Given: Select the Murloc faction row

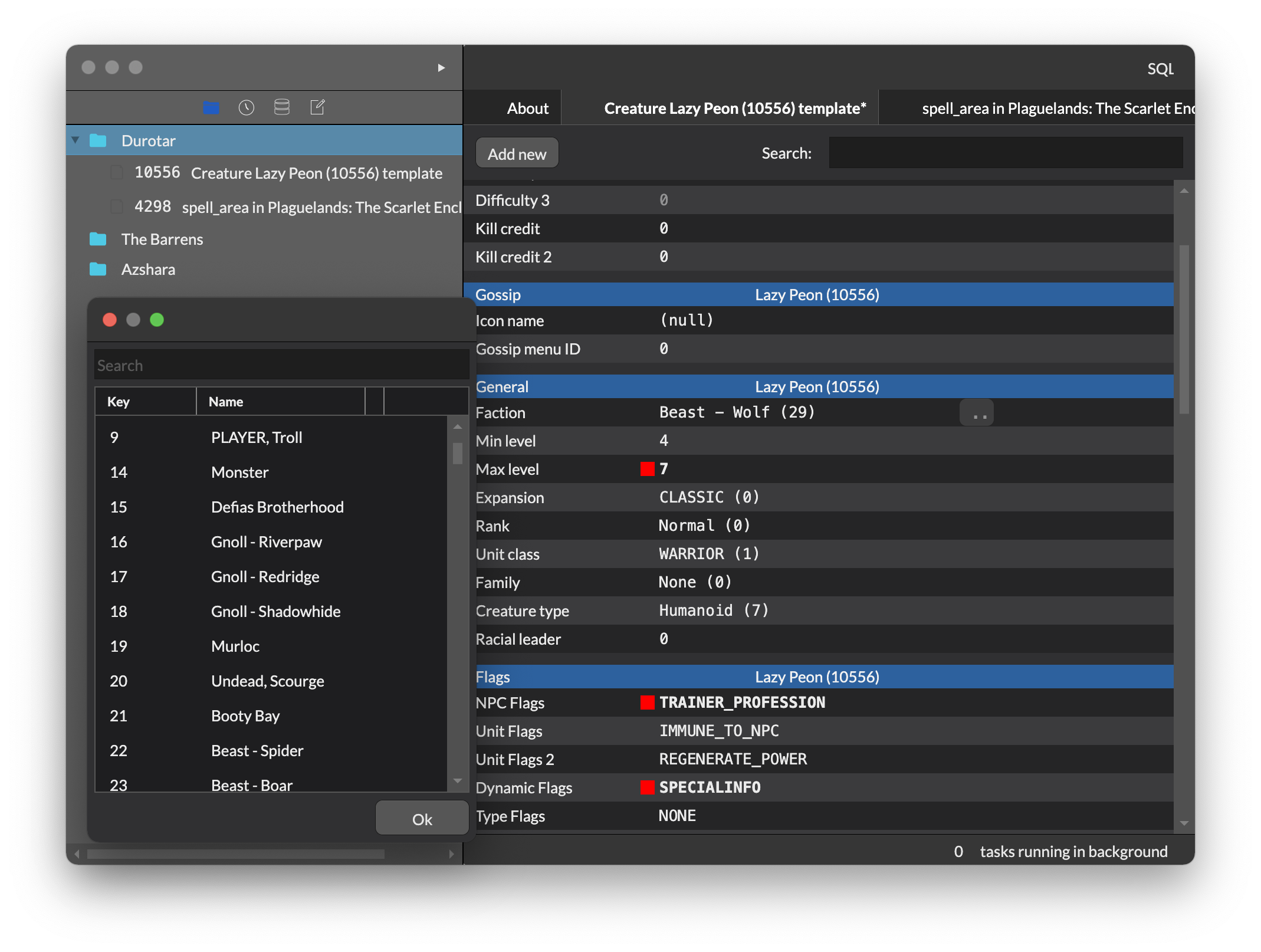Looking at the screenshot, I should click(236, 646).
